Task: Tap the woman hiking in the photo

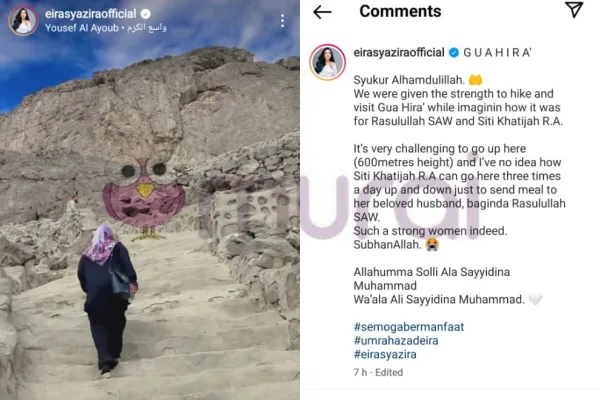Action: (x=107, y=300)
